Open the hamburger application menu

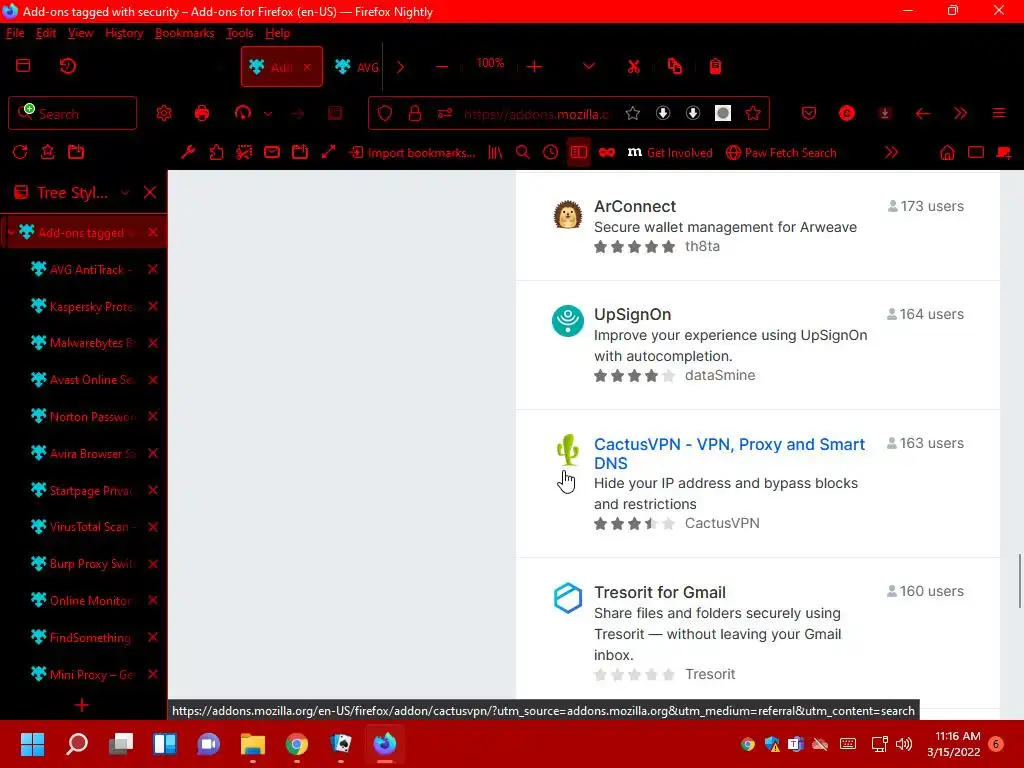[x=999, y=114]
